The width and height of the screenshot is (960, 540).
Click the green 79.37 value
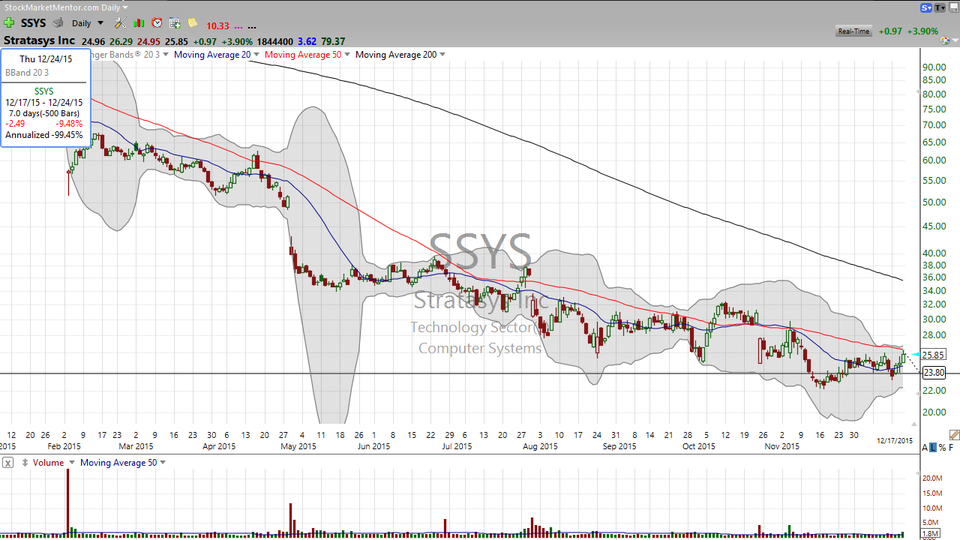pyautogui.click(x=333, y=41)
